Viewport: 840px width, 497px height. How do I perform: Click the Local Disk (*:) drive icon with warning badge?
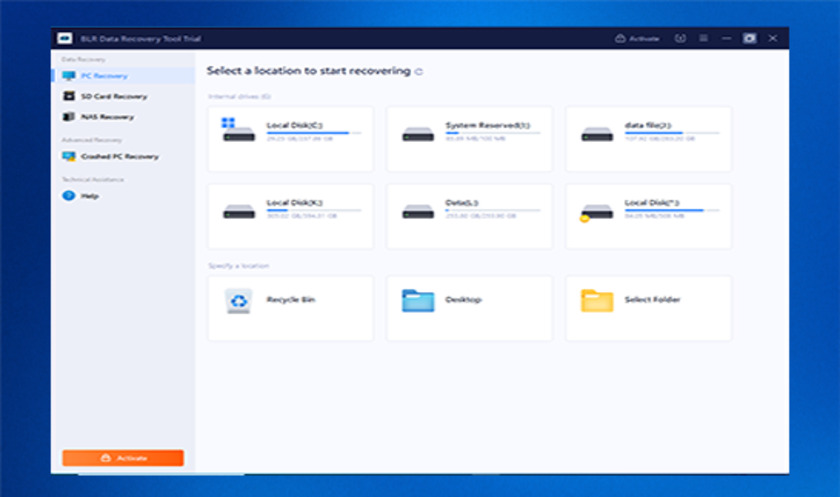pos(596,213)
